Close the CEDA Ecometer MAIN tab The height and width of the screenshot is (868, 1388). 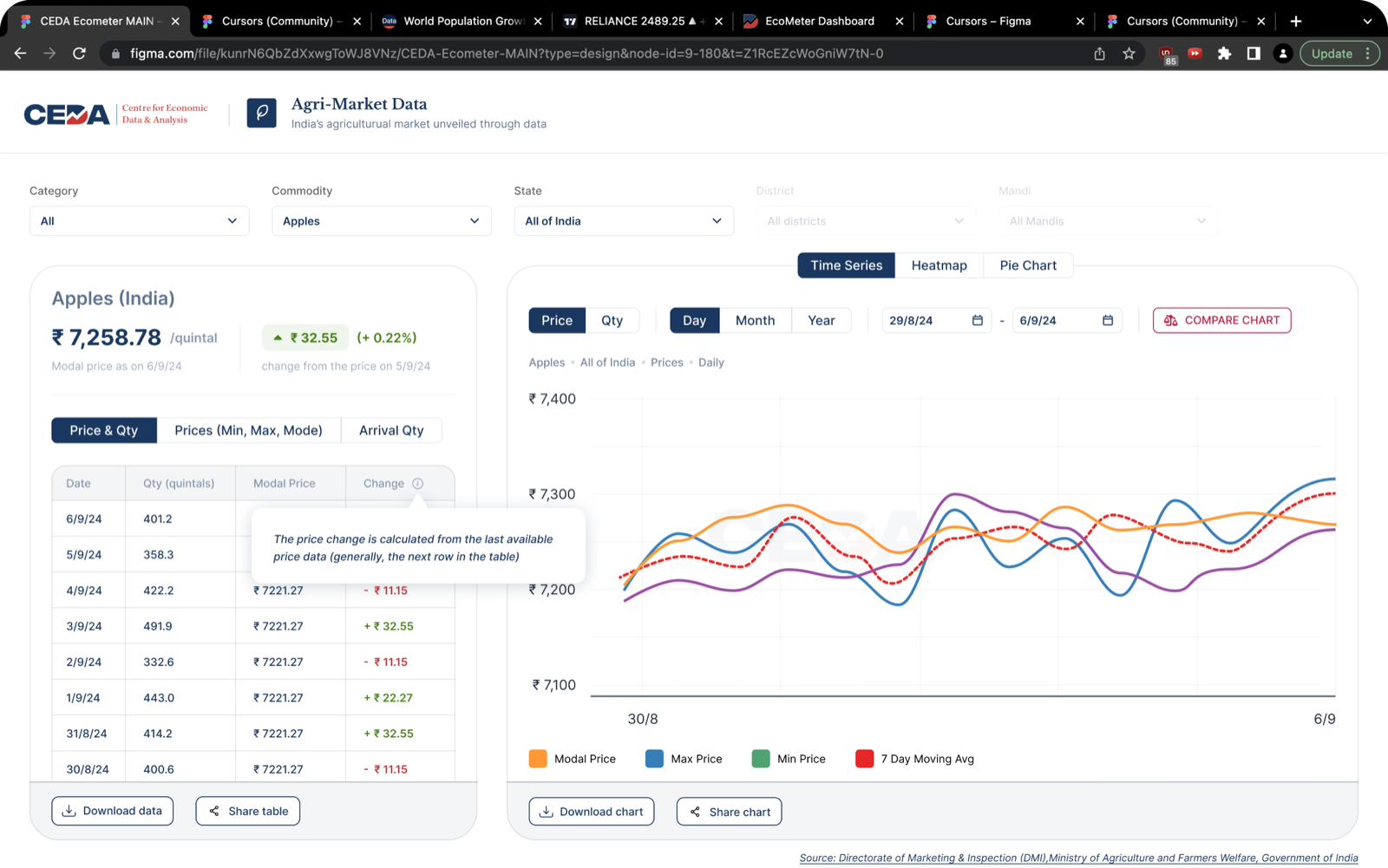click(x=175, y=21)
